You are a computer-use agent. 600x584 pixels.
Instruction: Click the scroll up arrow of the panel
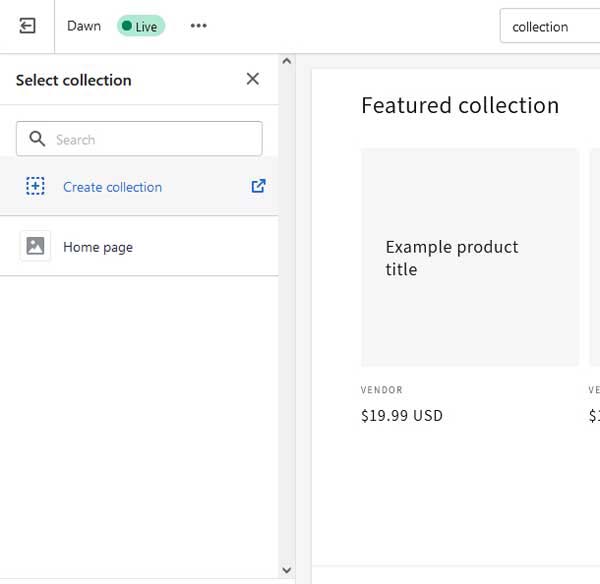[x=287, y=61]
